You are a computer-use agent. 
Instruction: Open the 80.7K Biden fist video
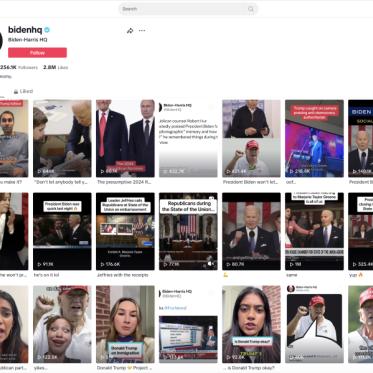click(251, 231)
